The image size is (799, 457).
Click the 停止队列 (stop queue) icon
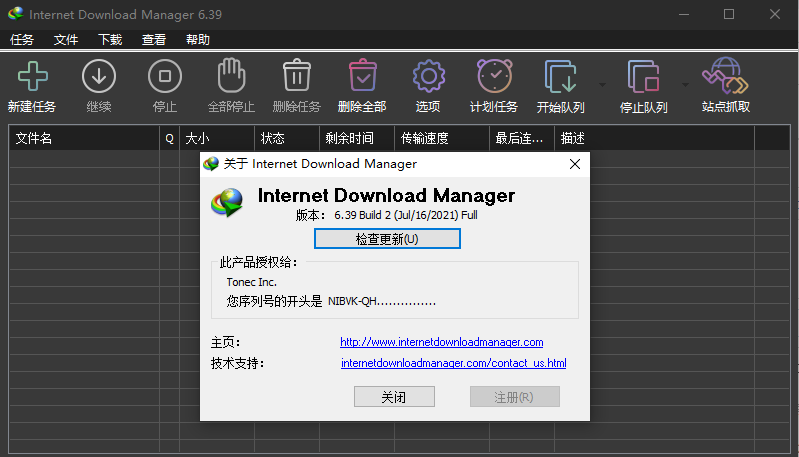click(644, 76)
